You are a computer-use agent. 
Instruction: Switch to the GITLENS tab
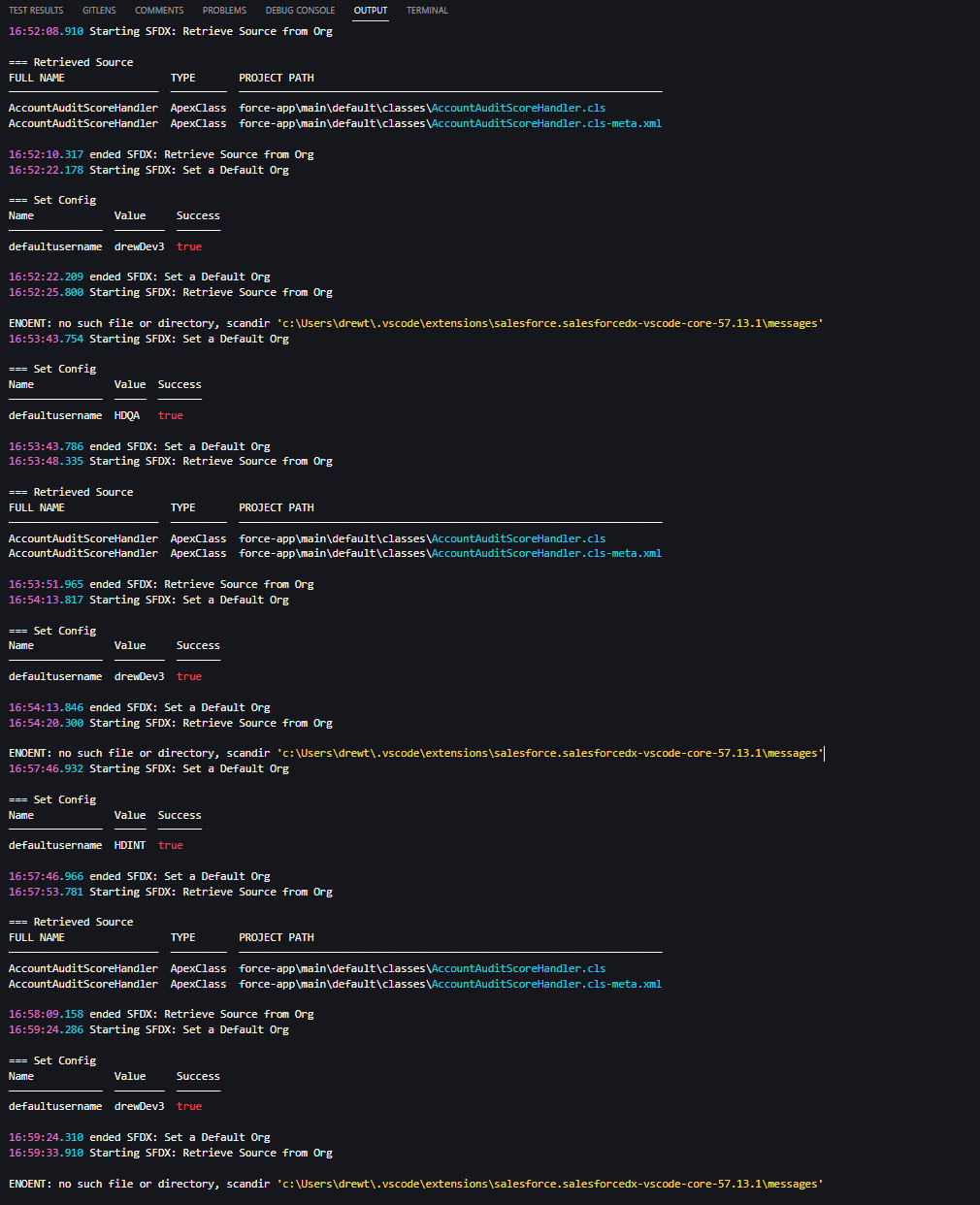tap(98, 10)
